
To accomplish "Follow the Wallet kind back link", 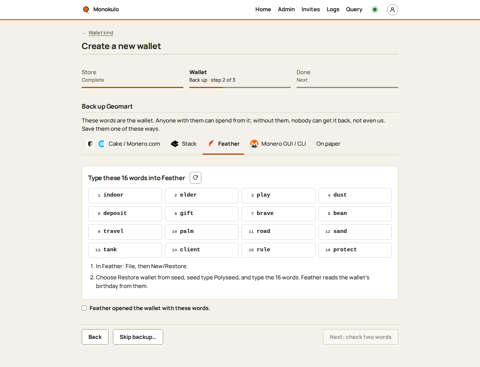I will (x=101, y=33).
